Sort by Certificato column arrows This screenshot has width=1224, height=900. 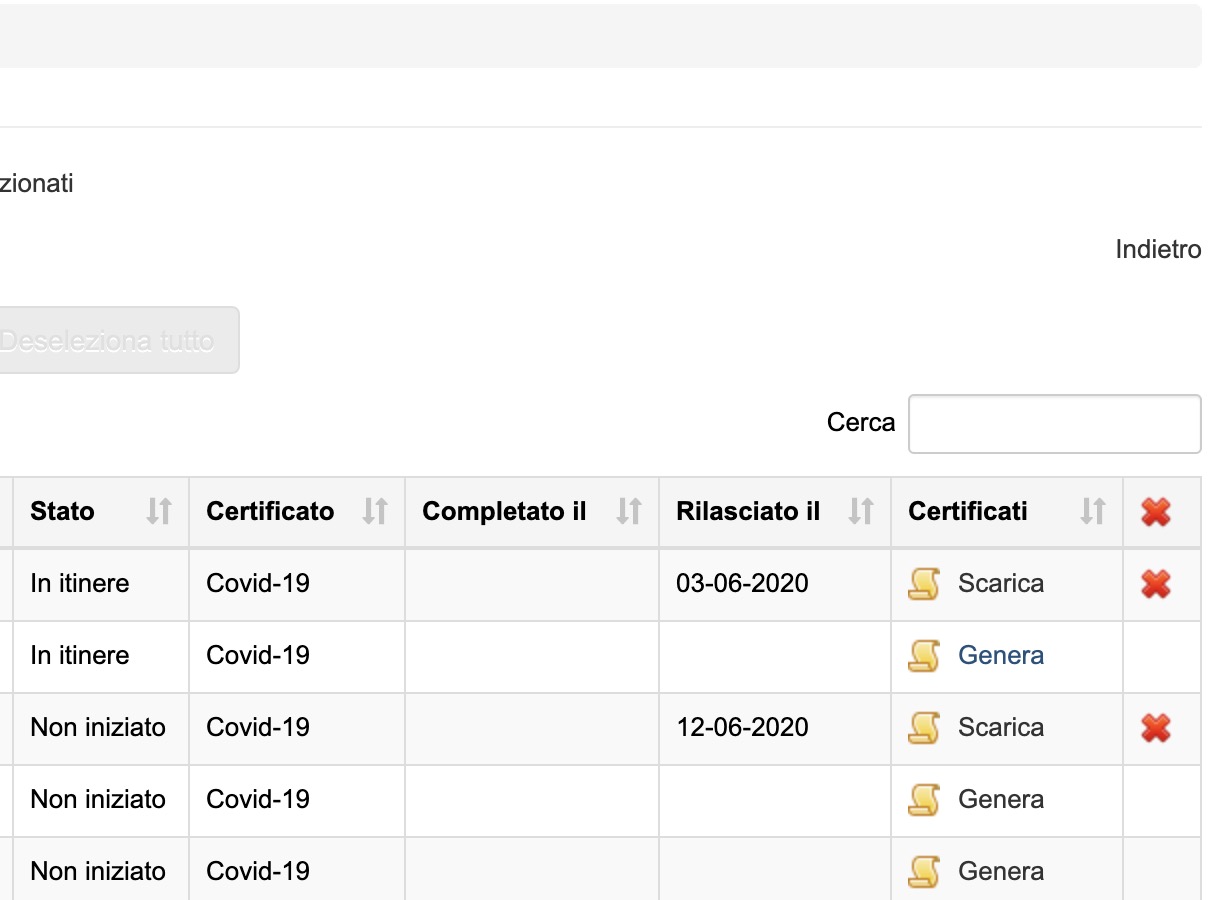375,512
